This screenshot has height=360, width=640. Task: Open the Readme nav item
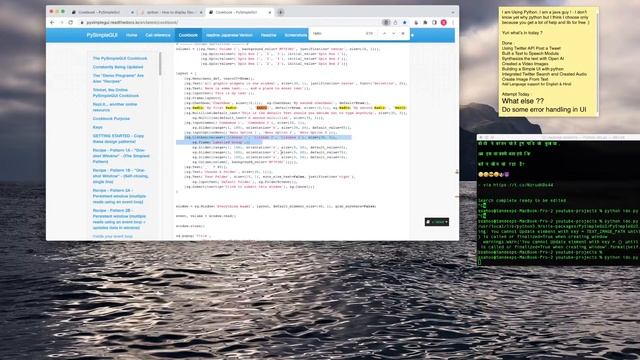(269, 35)
